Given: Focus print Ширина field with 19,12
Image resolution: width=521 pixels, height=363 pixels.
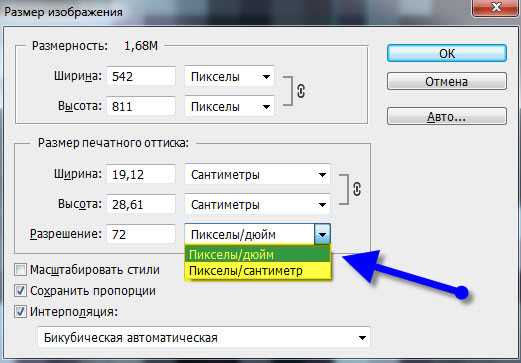Looking at the screenshot, I should click(x=141, y=174).
